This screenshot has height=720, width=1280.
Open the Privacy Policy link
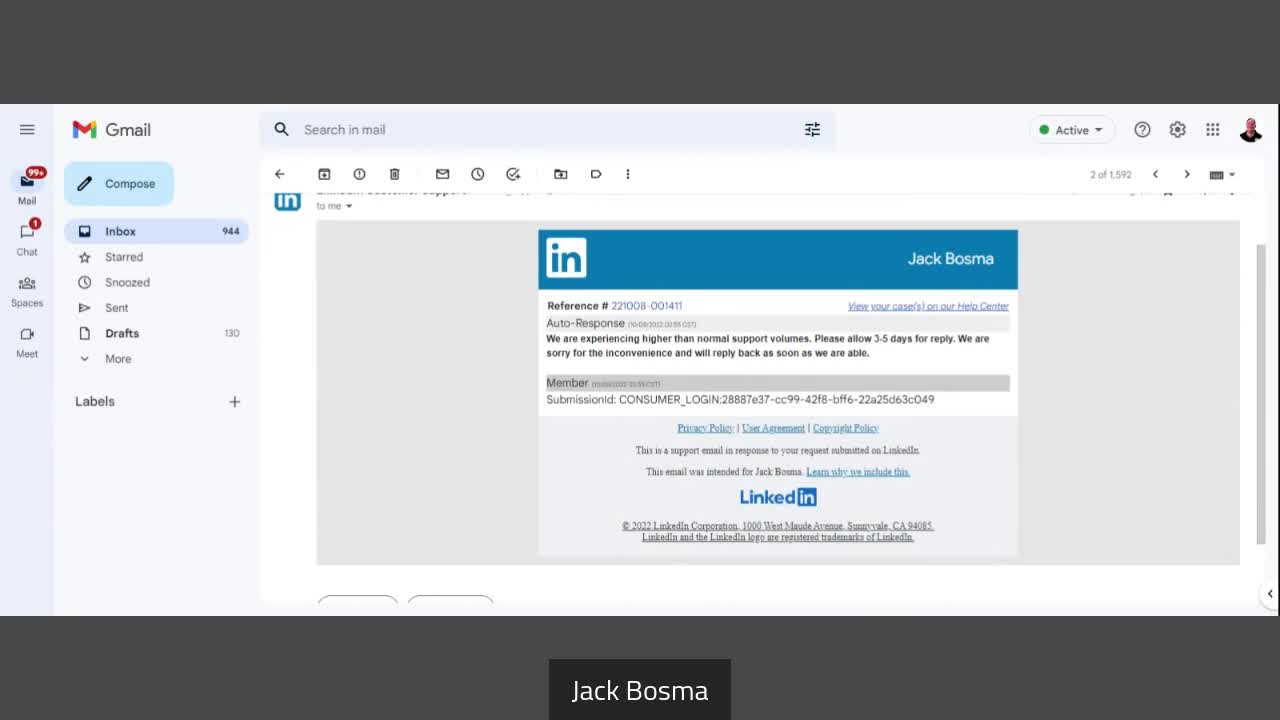click(x=705, y=428)
